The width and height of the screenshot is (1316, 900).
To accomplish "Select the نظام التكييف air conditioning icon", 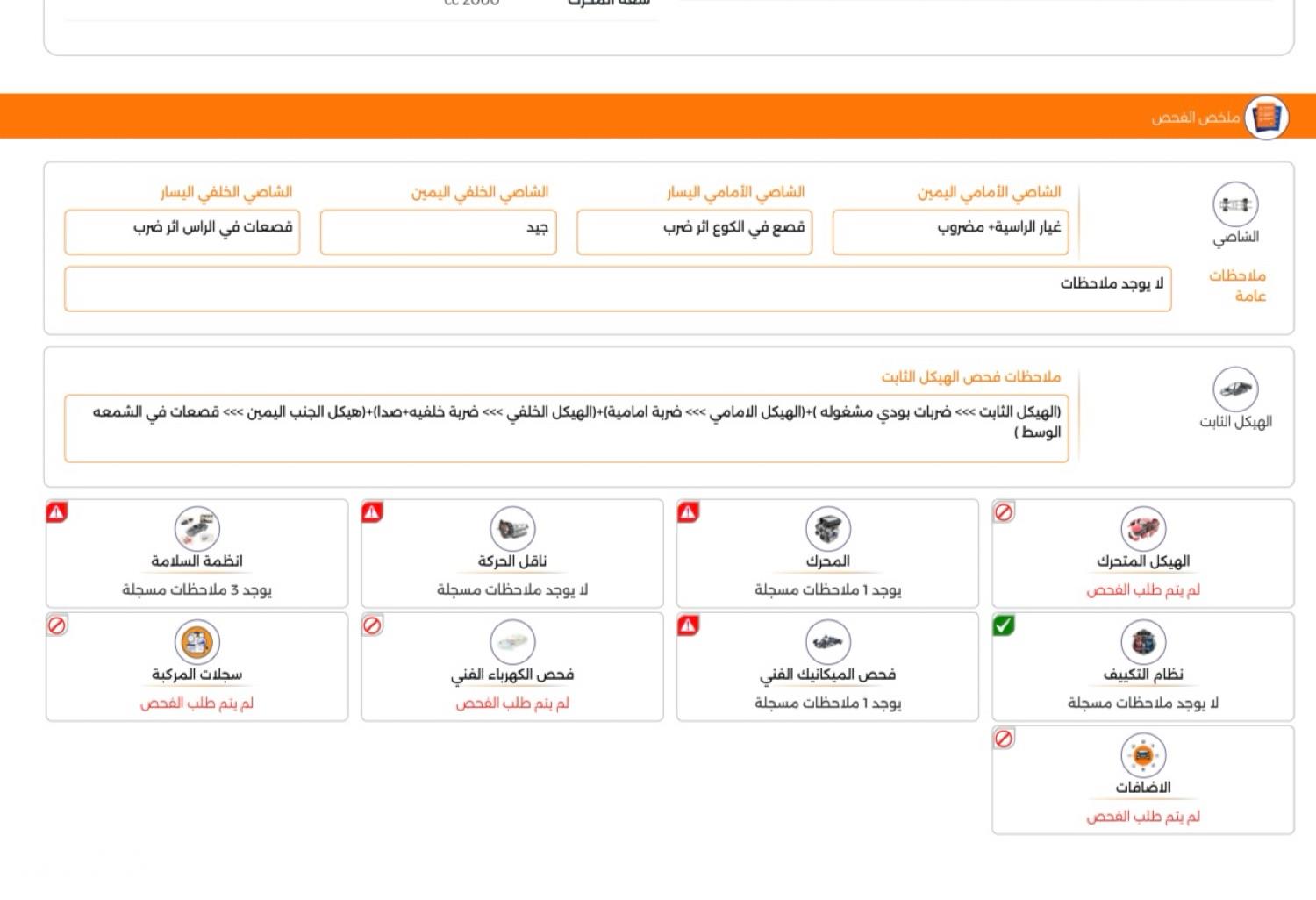I will click(x=1143, y=642).
